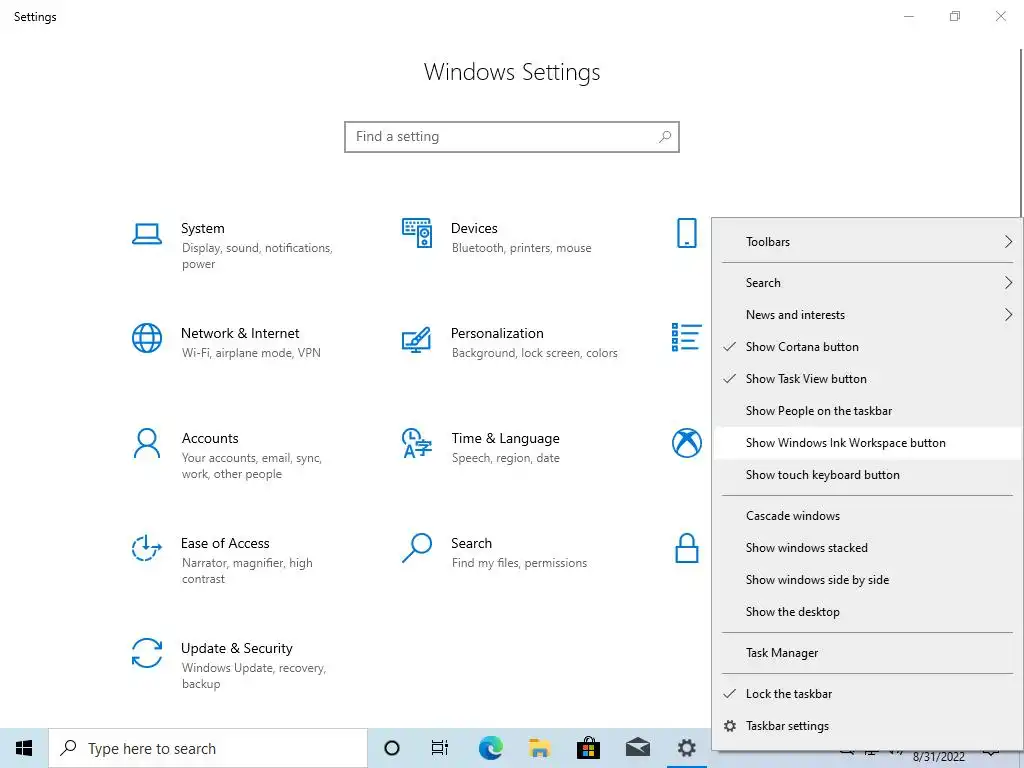Open the Mail app from taskbar

point(637,748)
